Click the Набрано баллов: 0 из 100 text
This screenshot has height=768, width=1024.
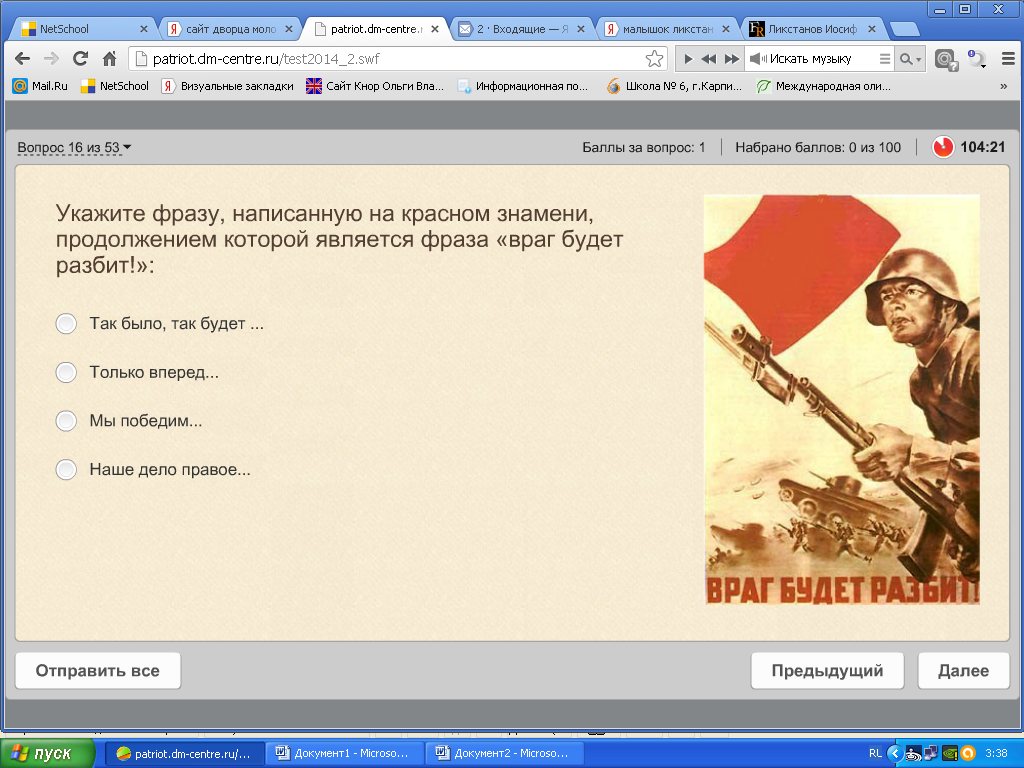(818, 148)
